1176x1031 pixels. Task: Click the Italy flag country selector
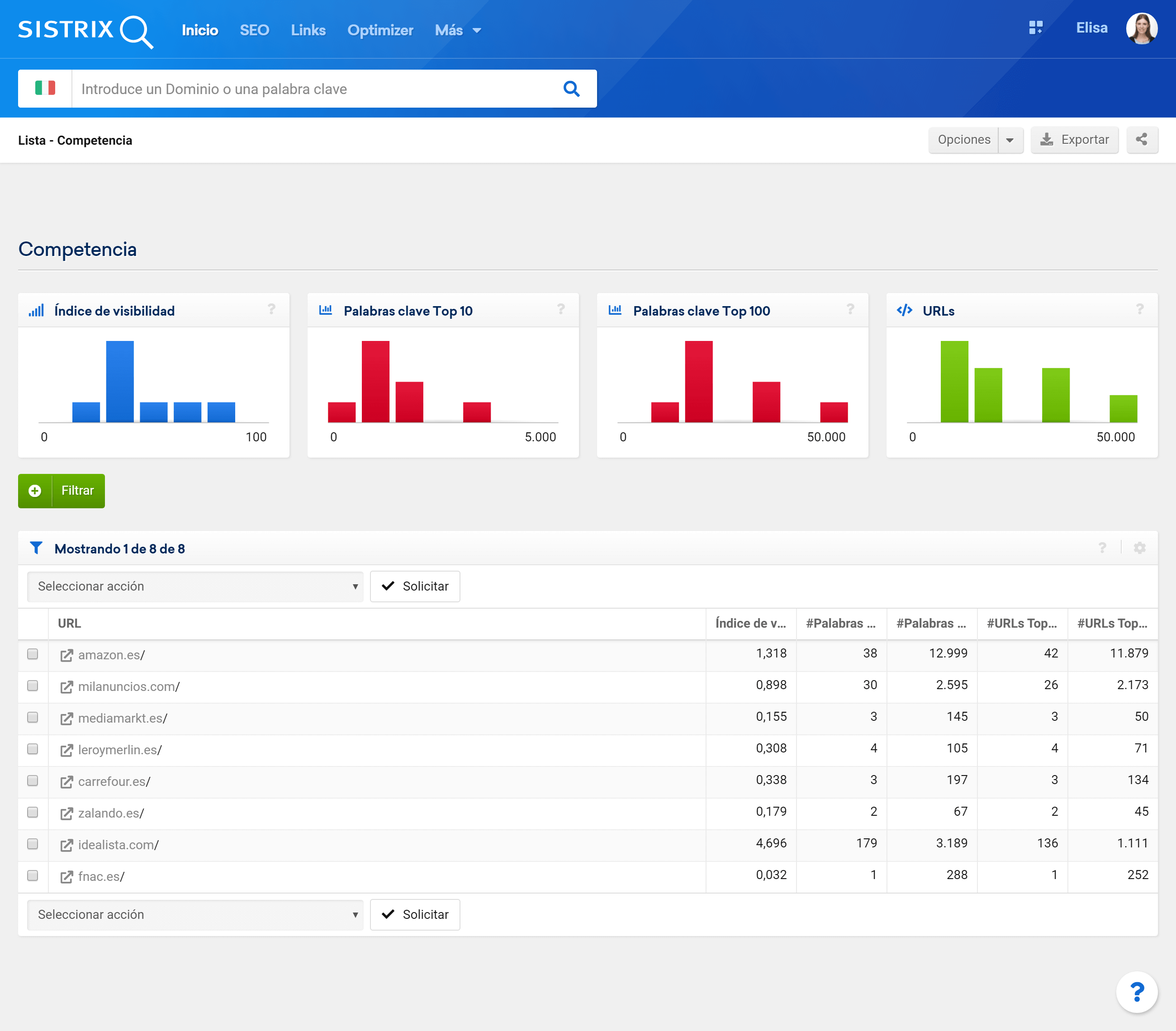(45, 89)
